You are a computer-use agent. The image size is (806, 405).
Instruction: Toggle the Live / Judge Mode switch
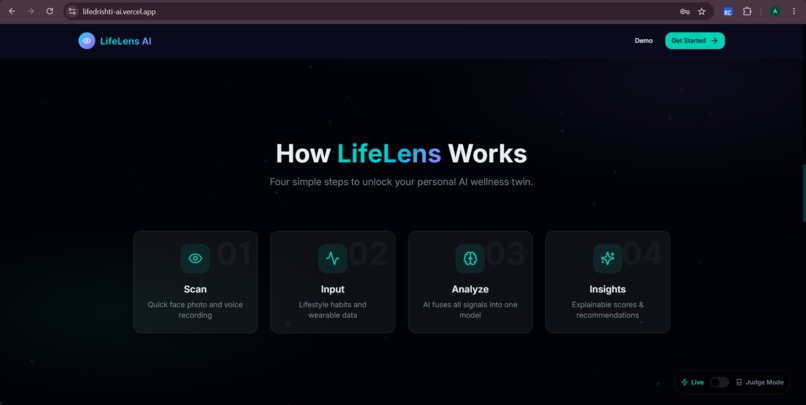(x=719, y=382)
